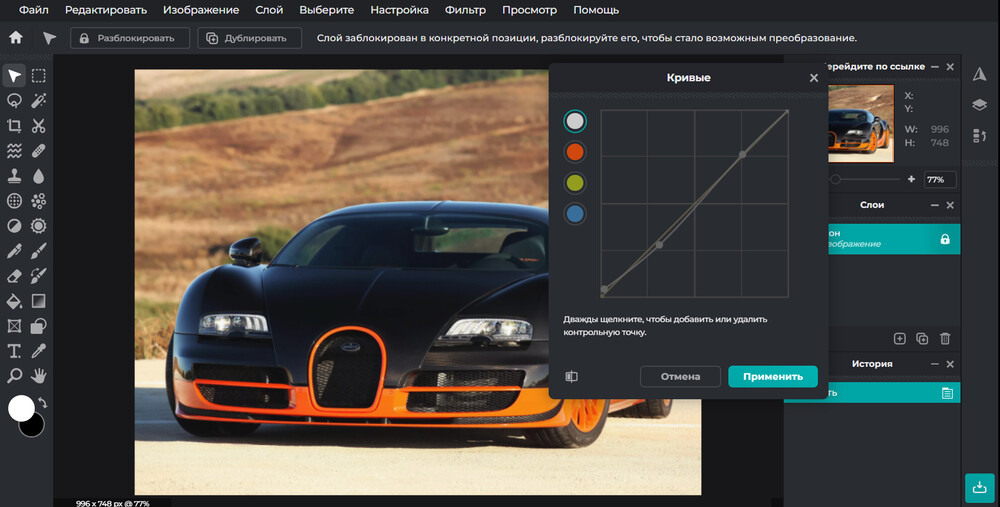The width and height of the screenshot is (1000, 507).
Task: Toggle before/after compare in Curves dialog
Action: pos(571,377)
